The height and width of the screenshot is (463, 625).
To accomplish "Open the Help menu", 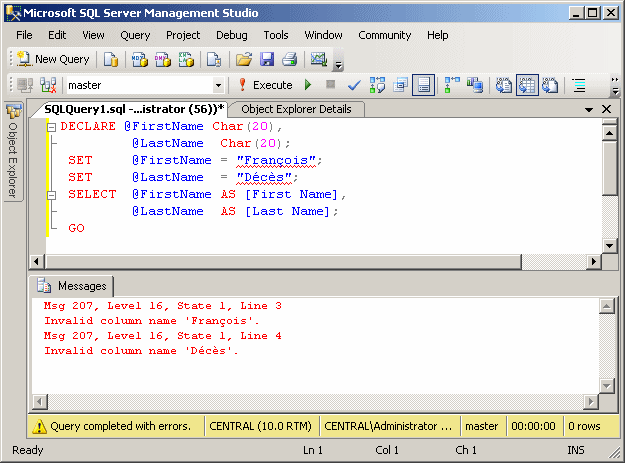I will point(438,35).
